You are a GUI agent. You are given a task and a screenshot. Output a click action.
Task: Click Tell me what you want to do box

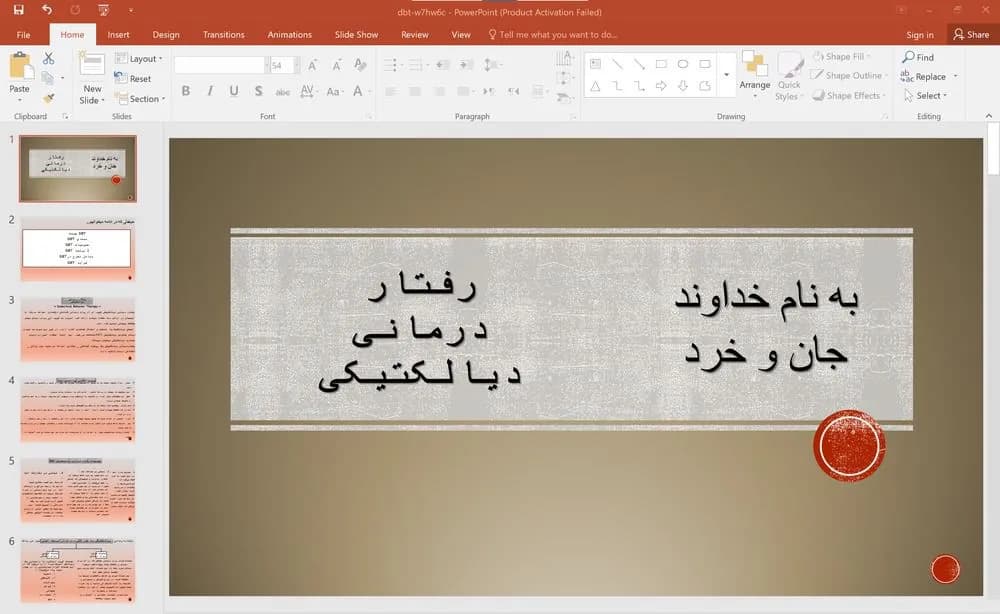pos(553,34)
